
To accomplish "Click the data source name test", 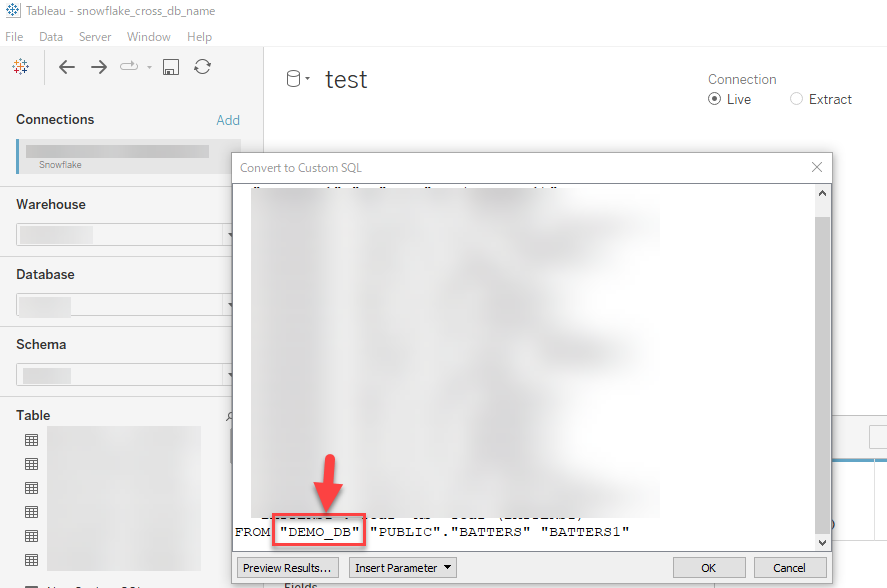I will 346,80.
